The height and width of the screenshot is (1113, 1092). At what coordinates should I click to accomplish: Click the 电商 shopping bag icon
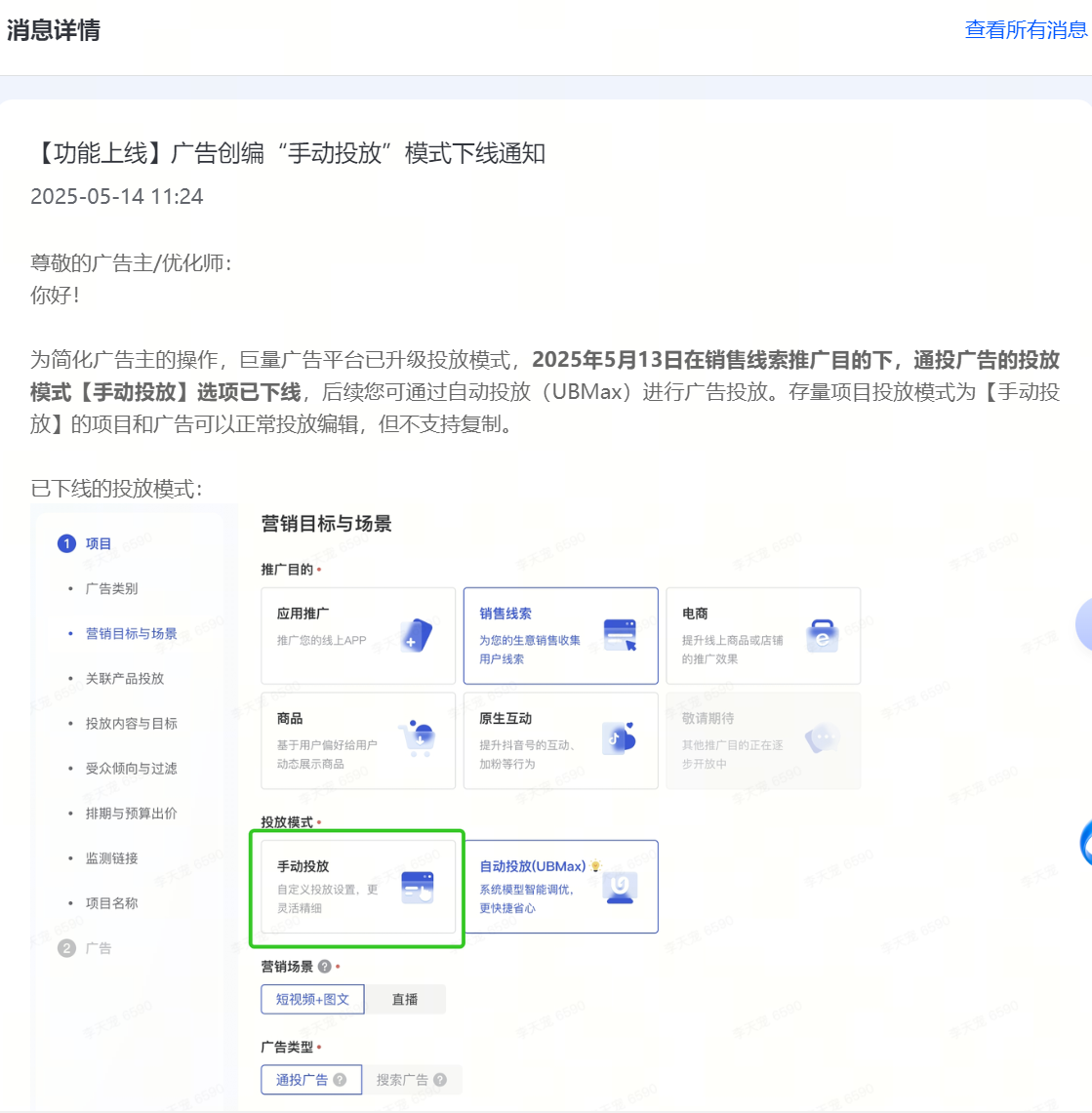(823, 635)
